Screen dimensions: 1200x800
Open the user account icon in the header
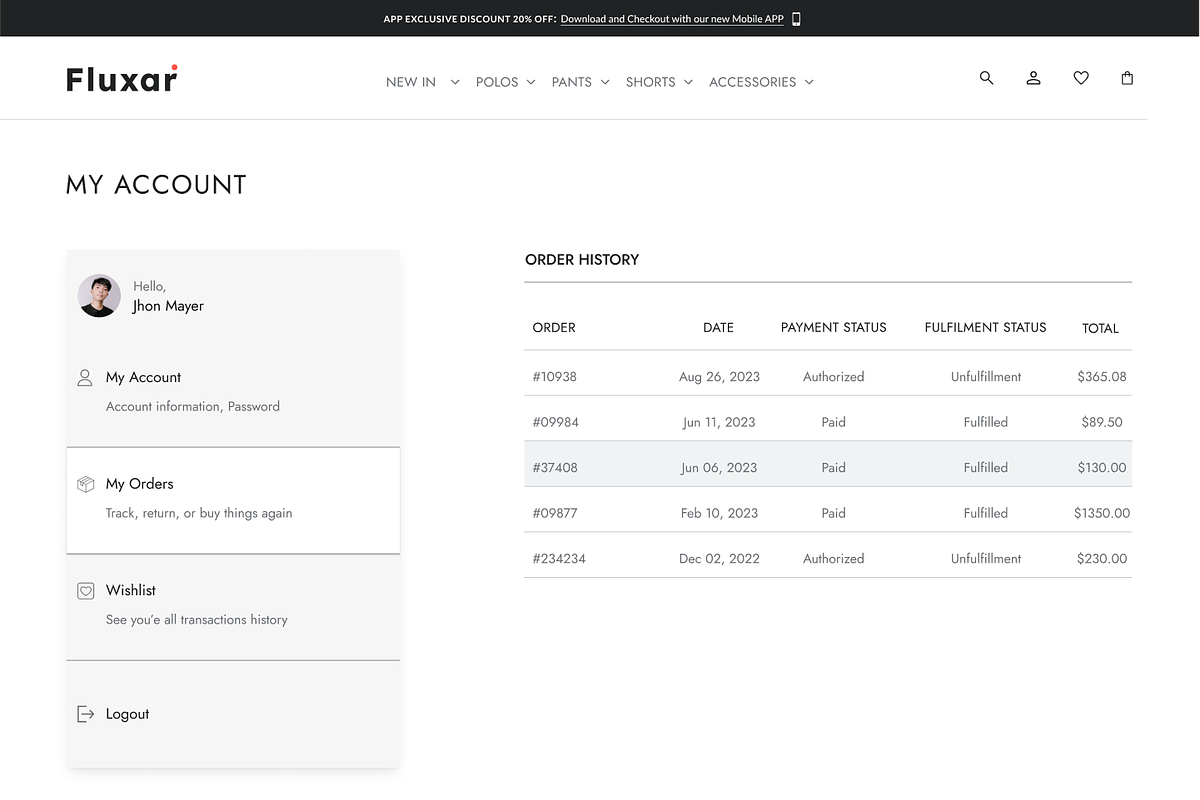[1034, 78]
